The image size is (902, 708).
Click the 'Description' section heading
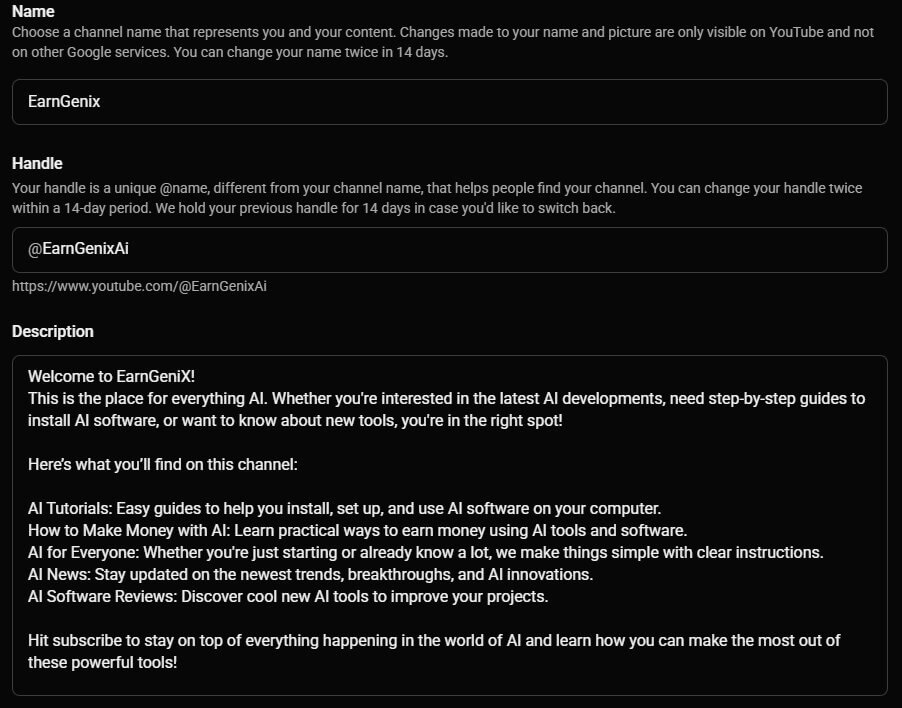[53, 331]
